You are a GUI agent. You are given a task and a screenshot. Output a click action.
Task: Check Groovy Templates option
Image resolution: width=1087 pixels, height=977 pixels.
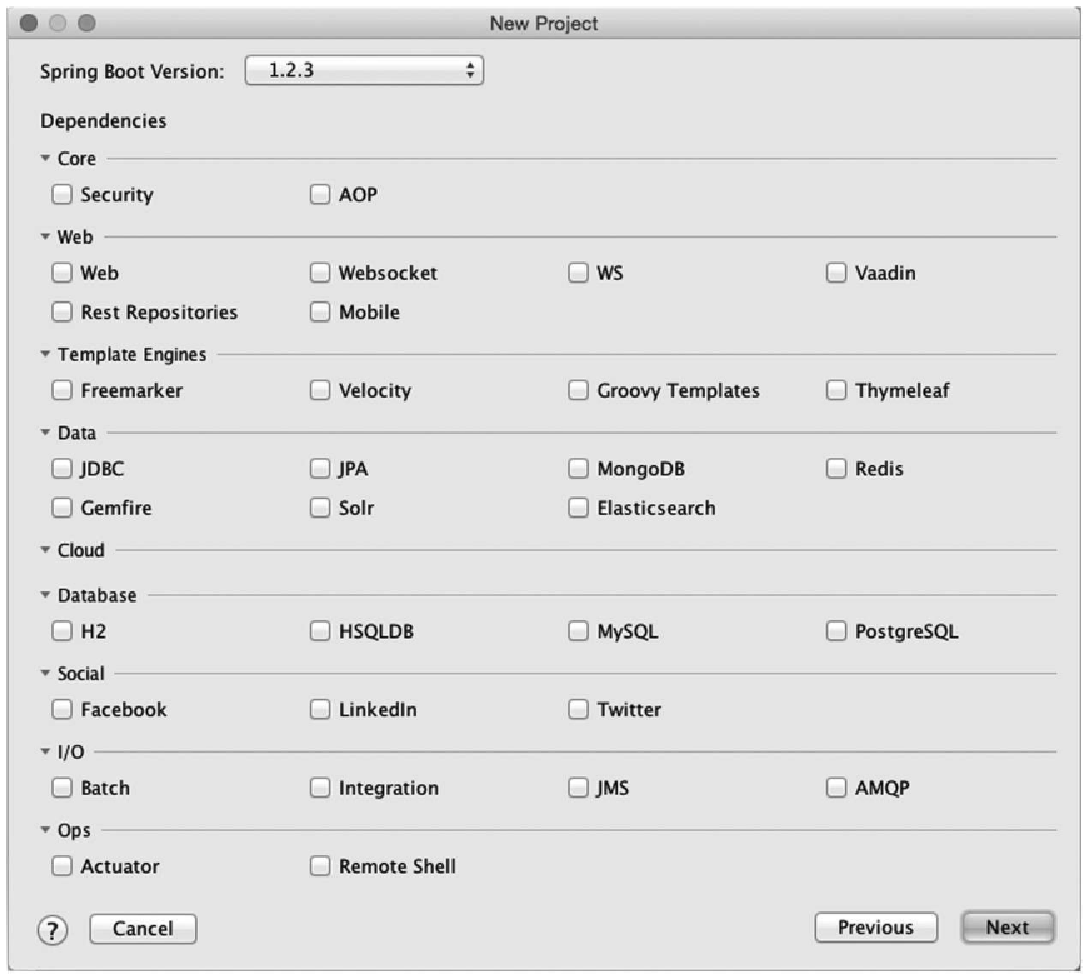(x=578, y=390)
